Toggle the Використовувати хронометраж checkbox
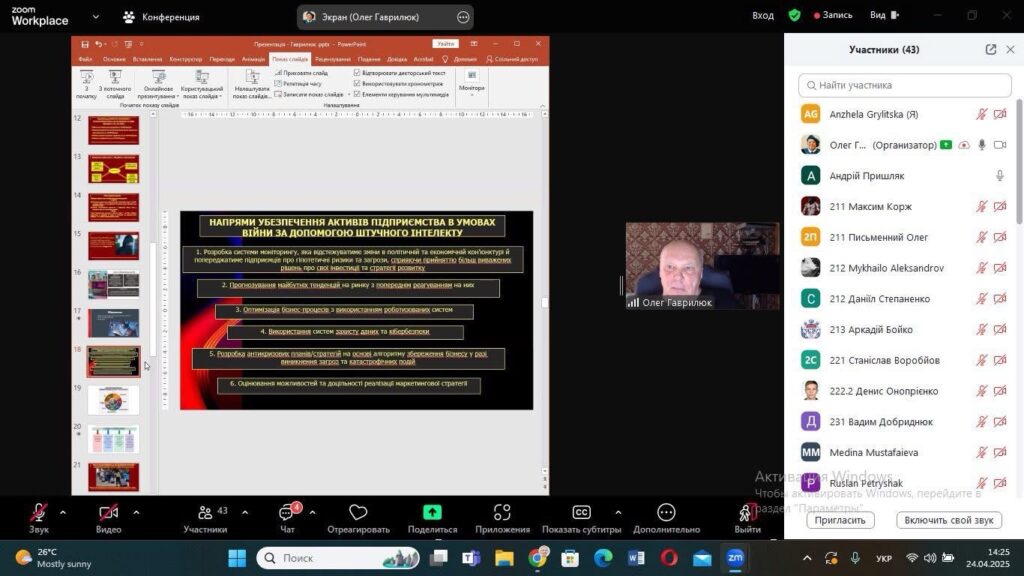 pyautogui.click(x=358, y=84)
